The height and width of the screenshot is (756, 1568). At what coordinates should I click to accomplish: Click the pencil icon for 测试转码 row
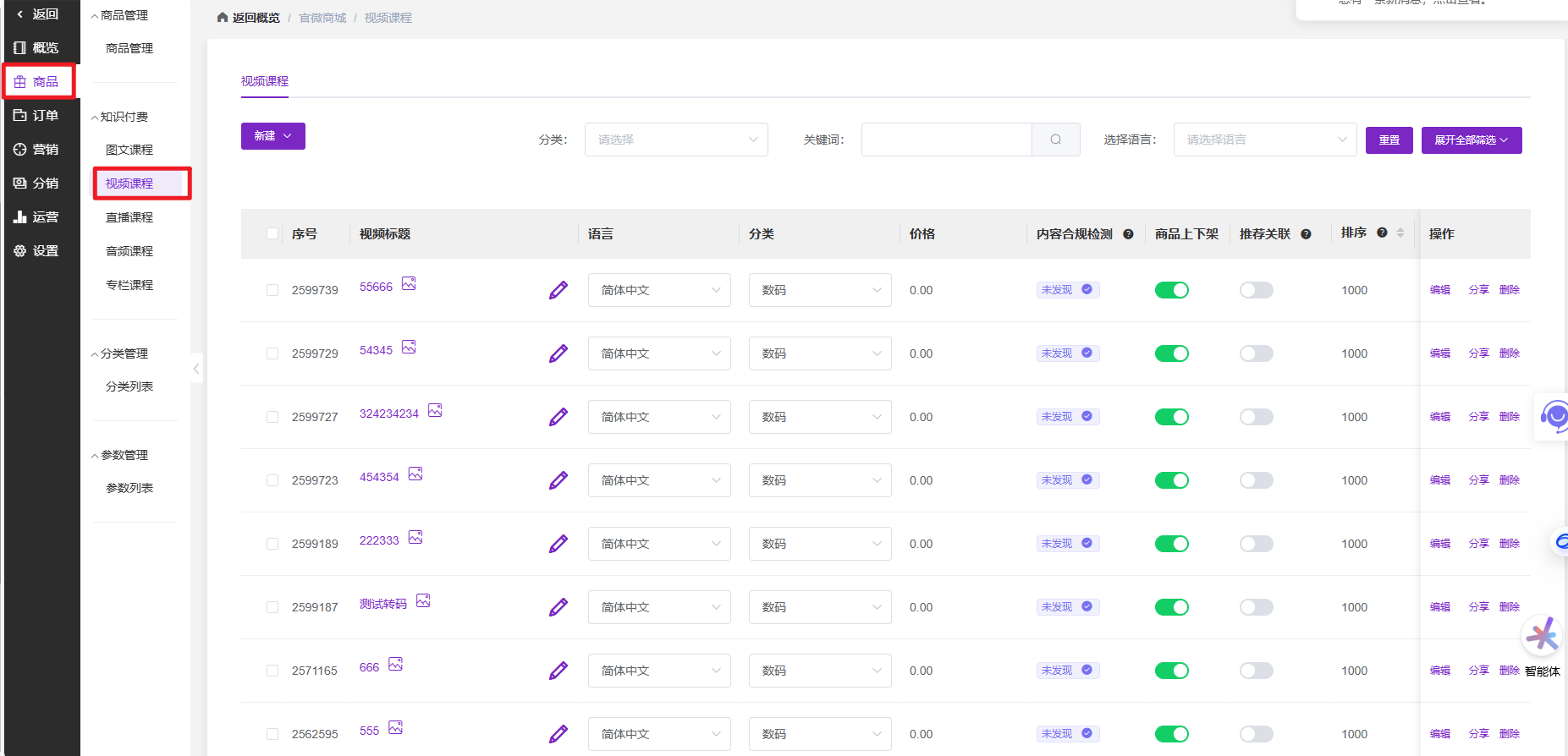[558, 607]
